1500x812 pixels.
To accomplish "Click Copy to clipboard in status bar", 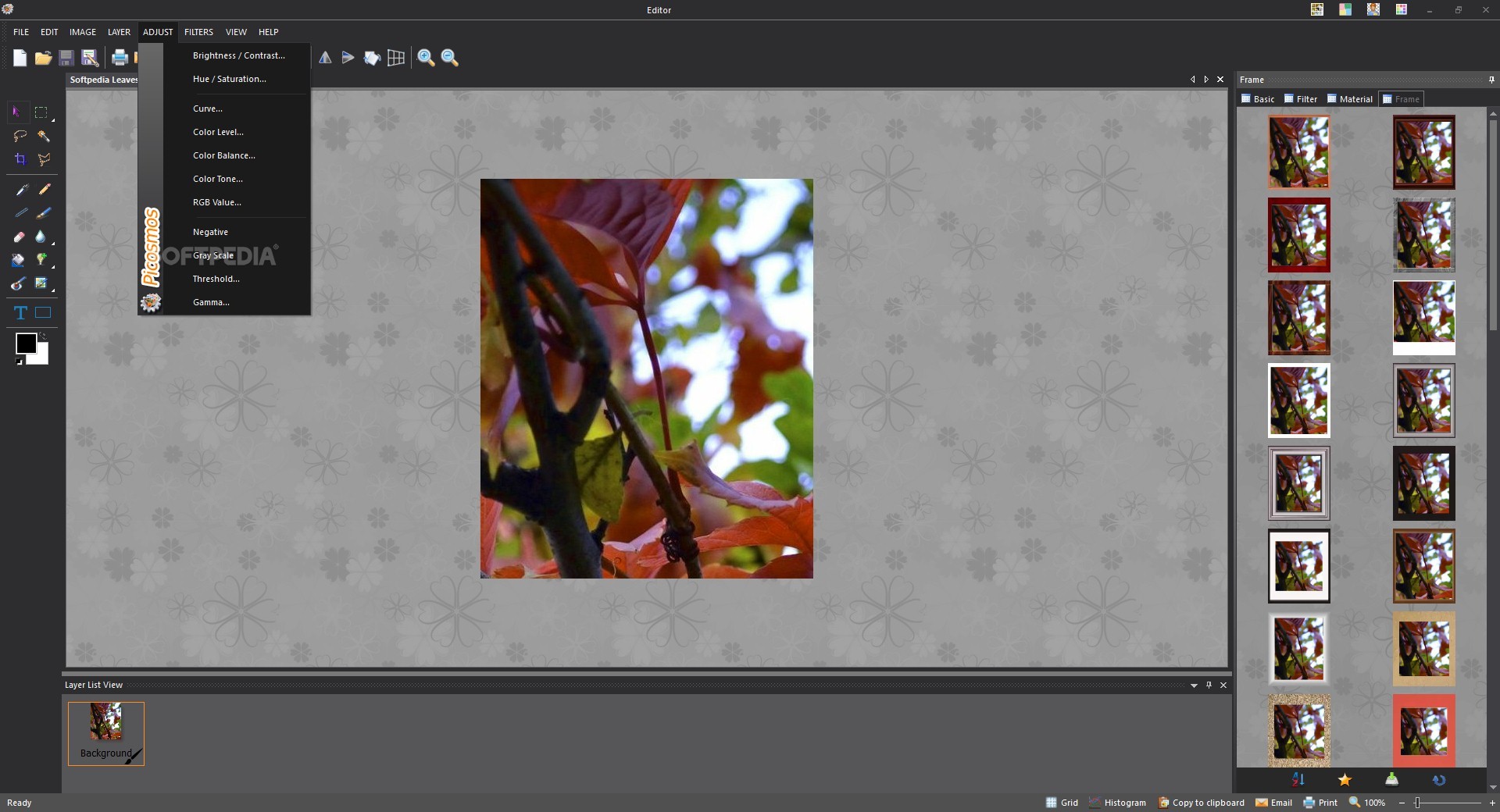I will pos(1202,803).
